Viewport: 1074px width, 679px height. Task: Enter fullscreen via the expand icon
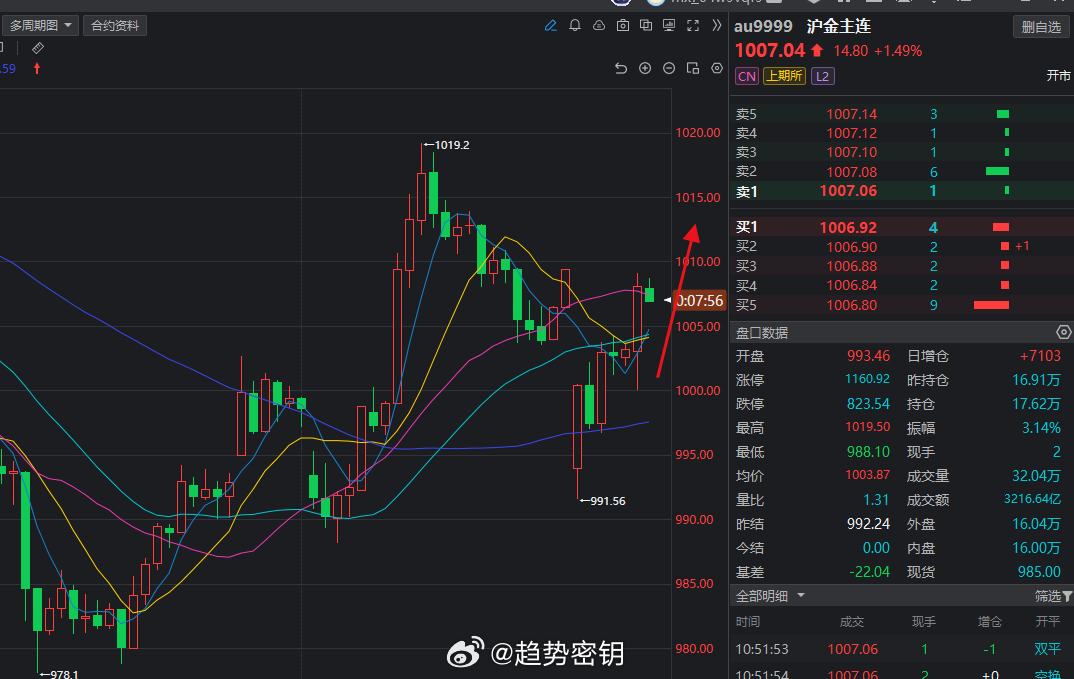tap(693, 25)
